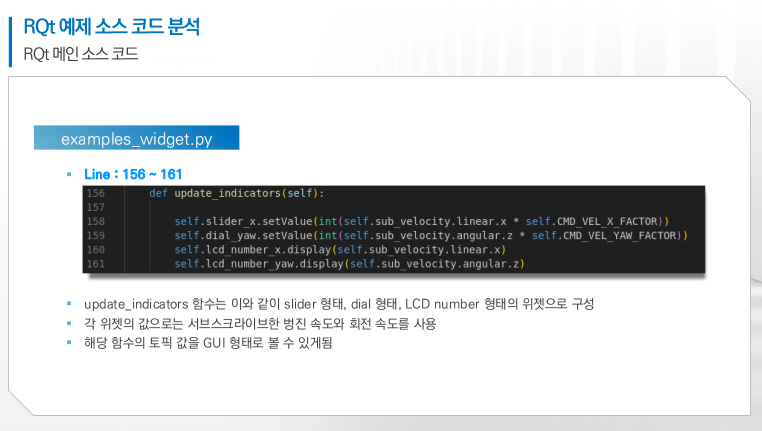Click the subtitle 'RQt 메인 소스 코드'

coord(81,53)
